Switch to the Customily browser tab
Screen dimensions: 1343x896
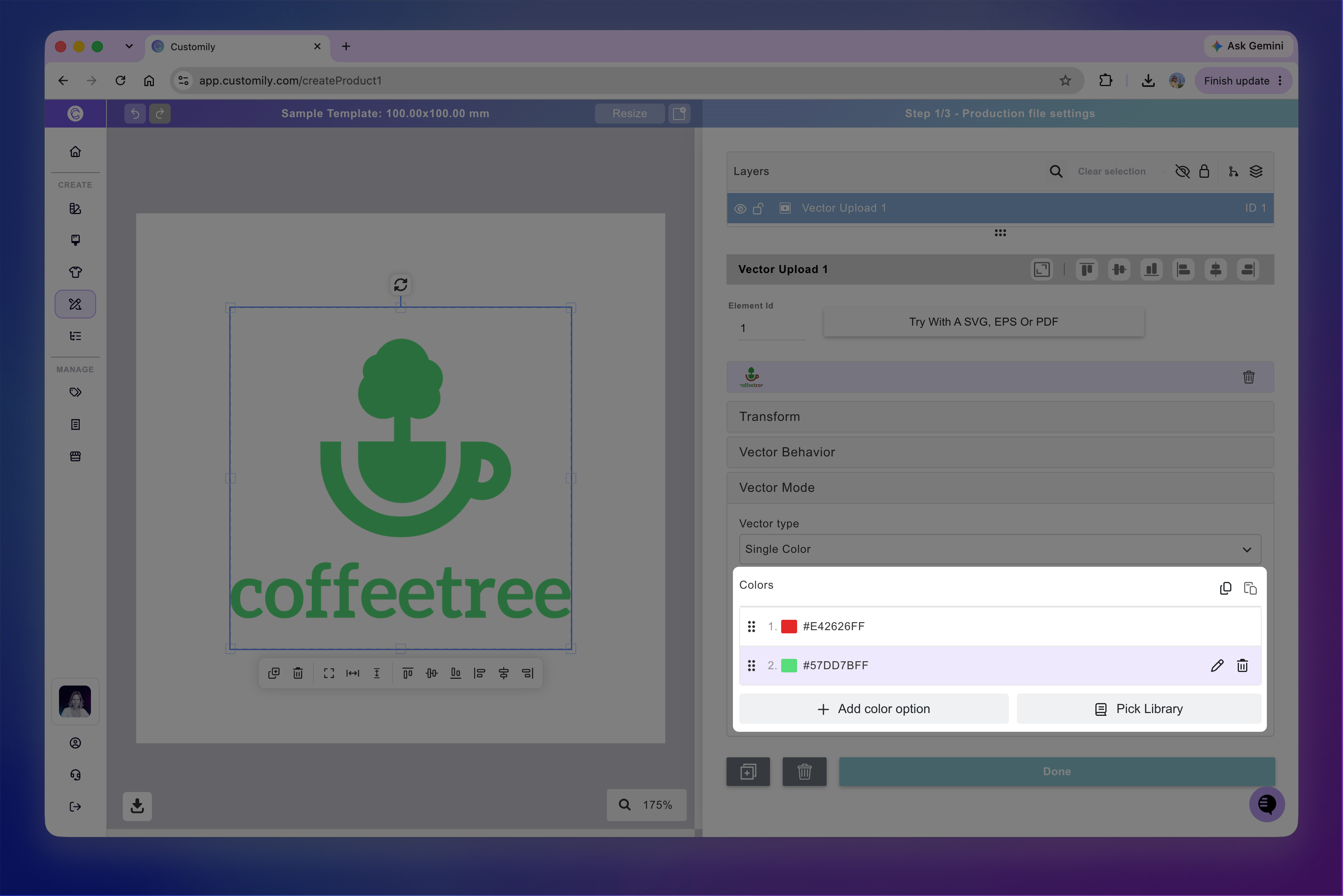(x=238, y=46)
